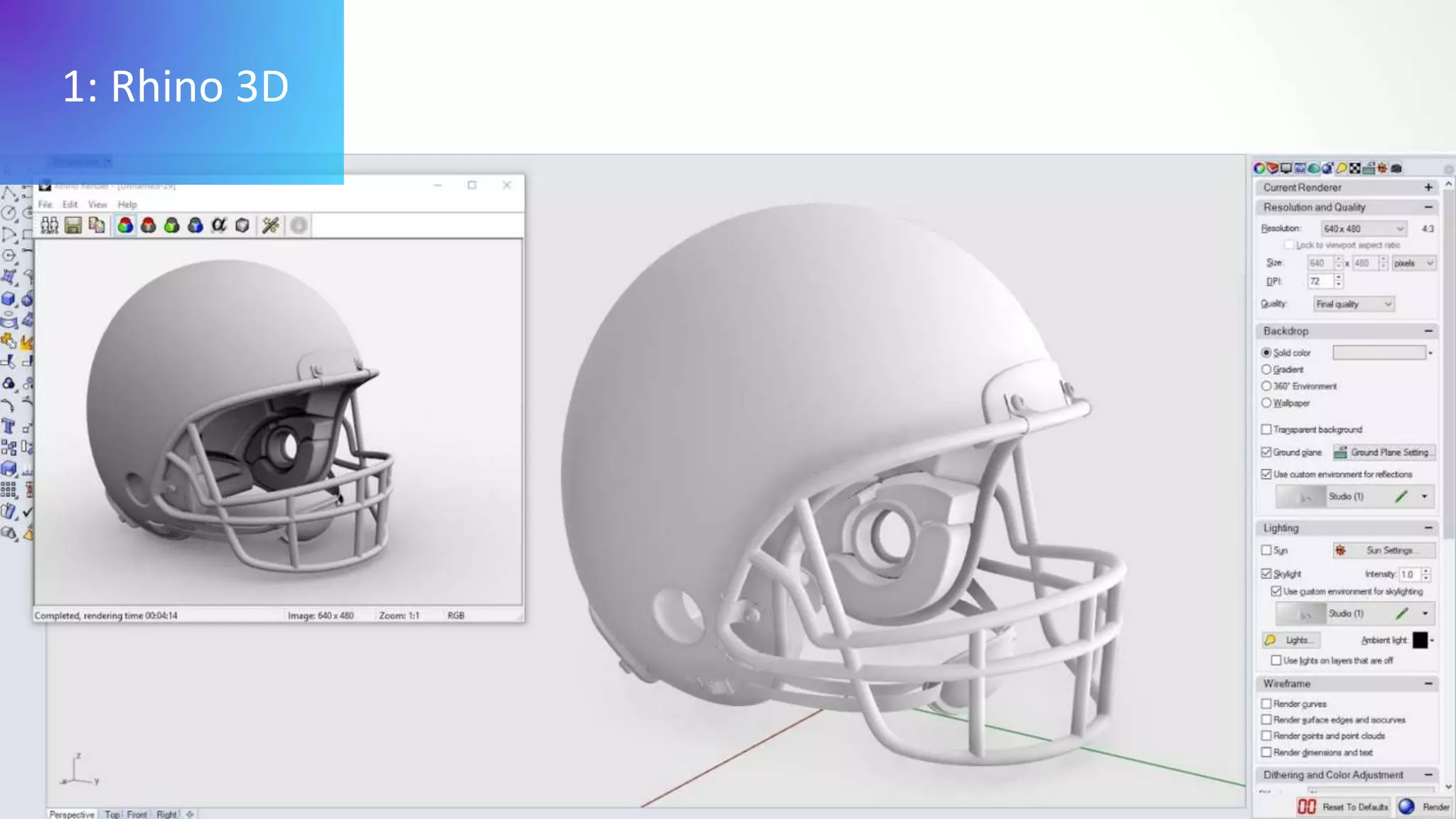Image resolution: width=1456 pixels, height=819 pixels.
Task: Open the Sun panel tab icon
Action: 1383,168
